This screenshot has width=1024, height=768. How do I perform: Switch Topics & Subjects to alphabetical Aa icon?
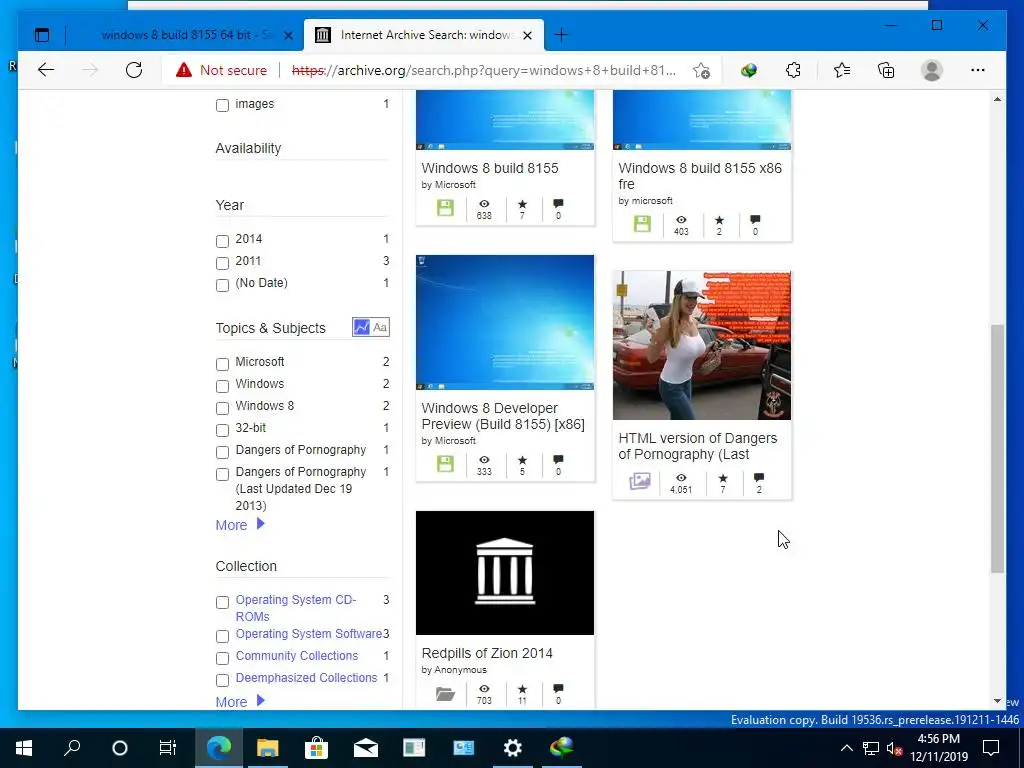tap(380, 327)
